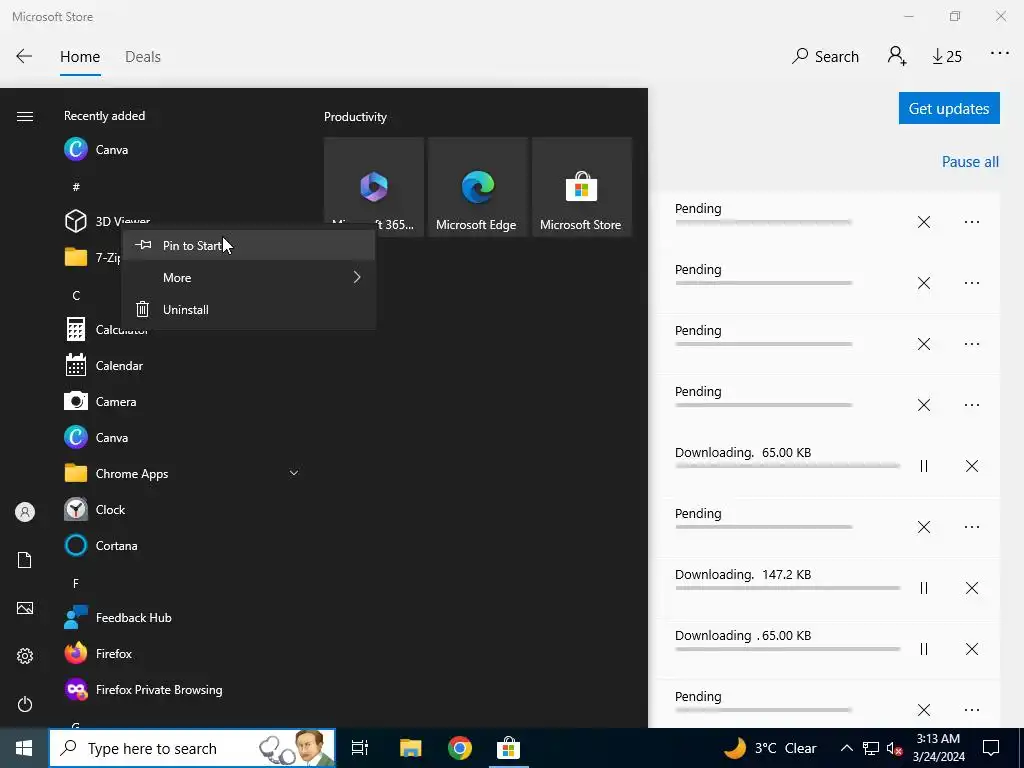Viewport: 1024px width, 768px height.
Task: Click the Pause all link
Action: (970, 162)
